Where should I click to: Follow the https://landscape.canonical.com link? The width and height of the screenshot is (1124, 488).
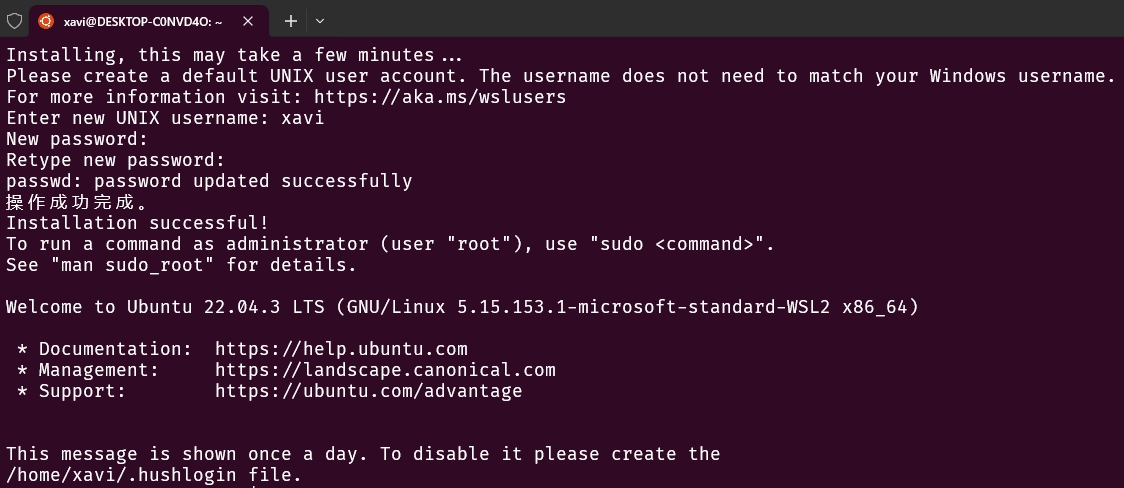pos(385,370)
